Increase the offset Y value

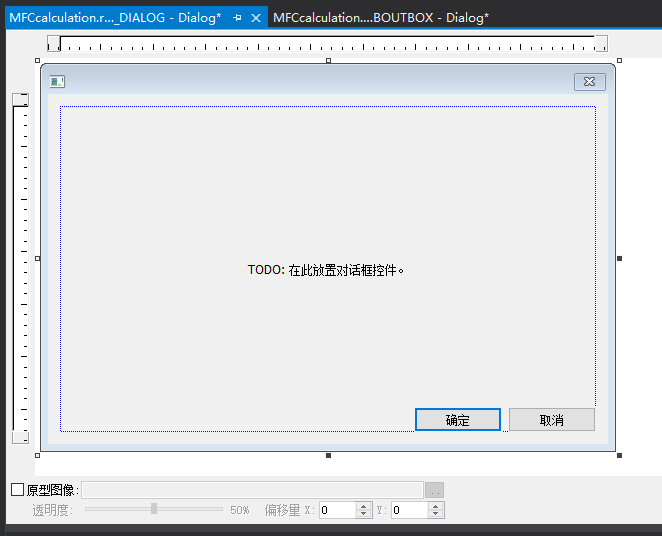tap(435, 506)
